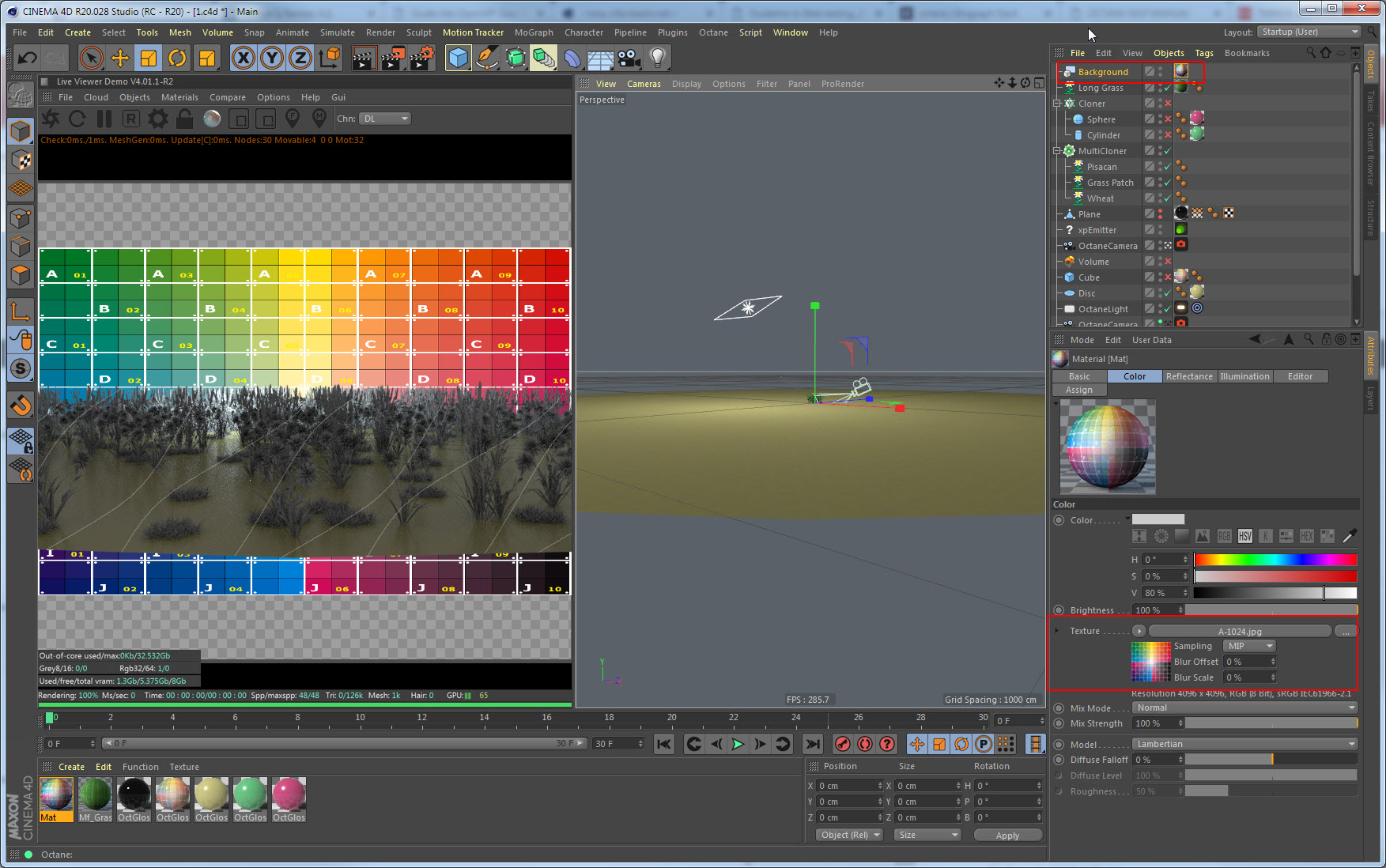
Task: Select the Live Selection tool
Action: pyautogui.click(x=92, y=58)
